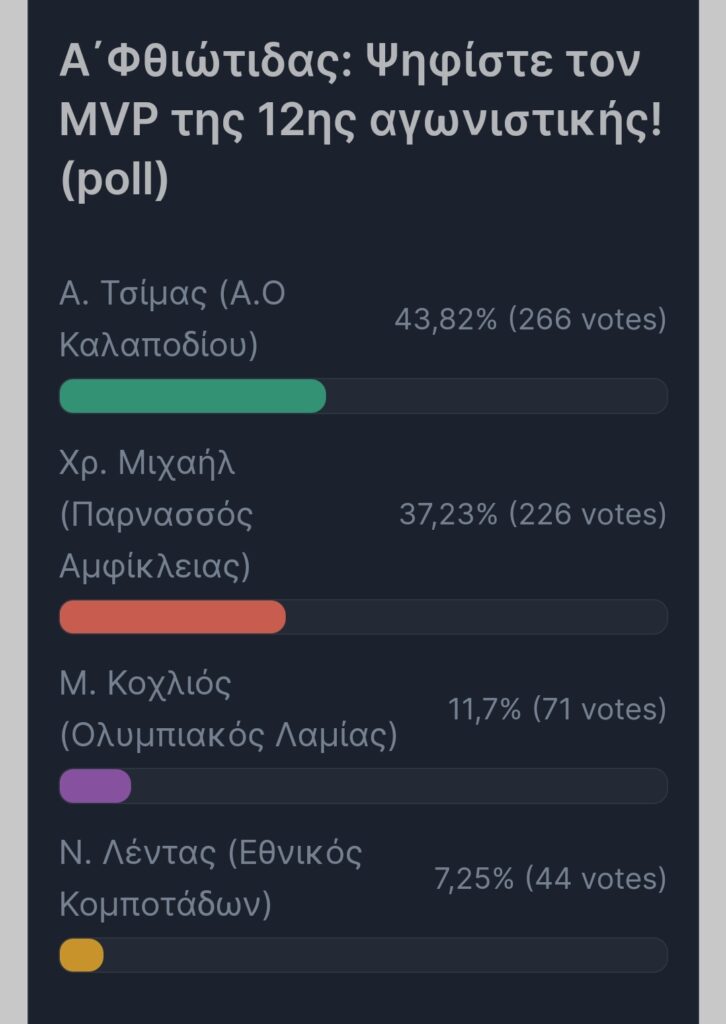
Task: Click the Παρνασσός team name text
Action: click(x=156, y=515)
